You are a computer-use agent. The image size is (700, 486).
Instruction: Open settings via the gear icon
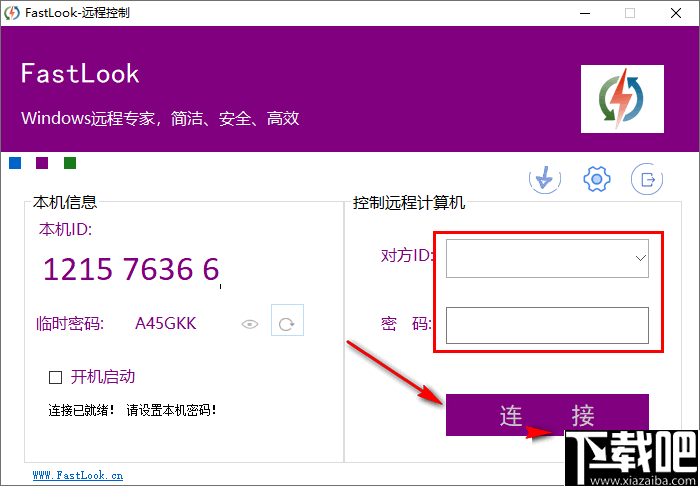click(596, 179)
